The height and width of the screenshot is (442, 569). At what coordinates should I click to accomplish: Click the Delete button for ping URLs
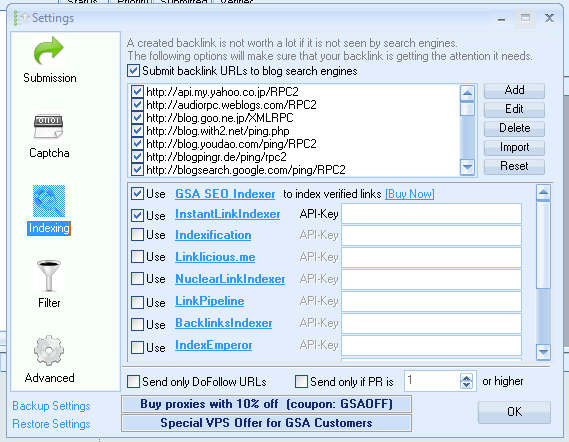point(514,128)
